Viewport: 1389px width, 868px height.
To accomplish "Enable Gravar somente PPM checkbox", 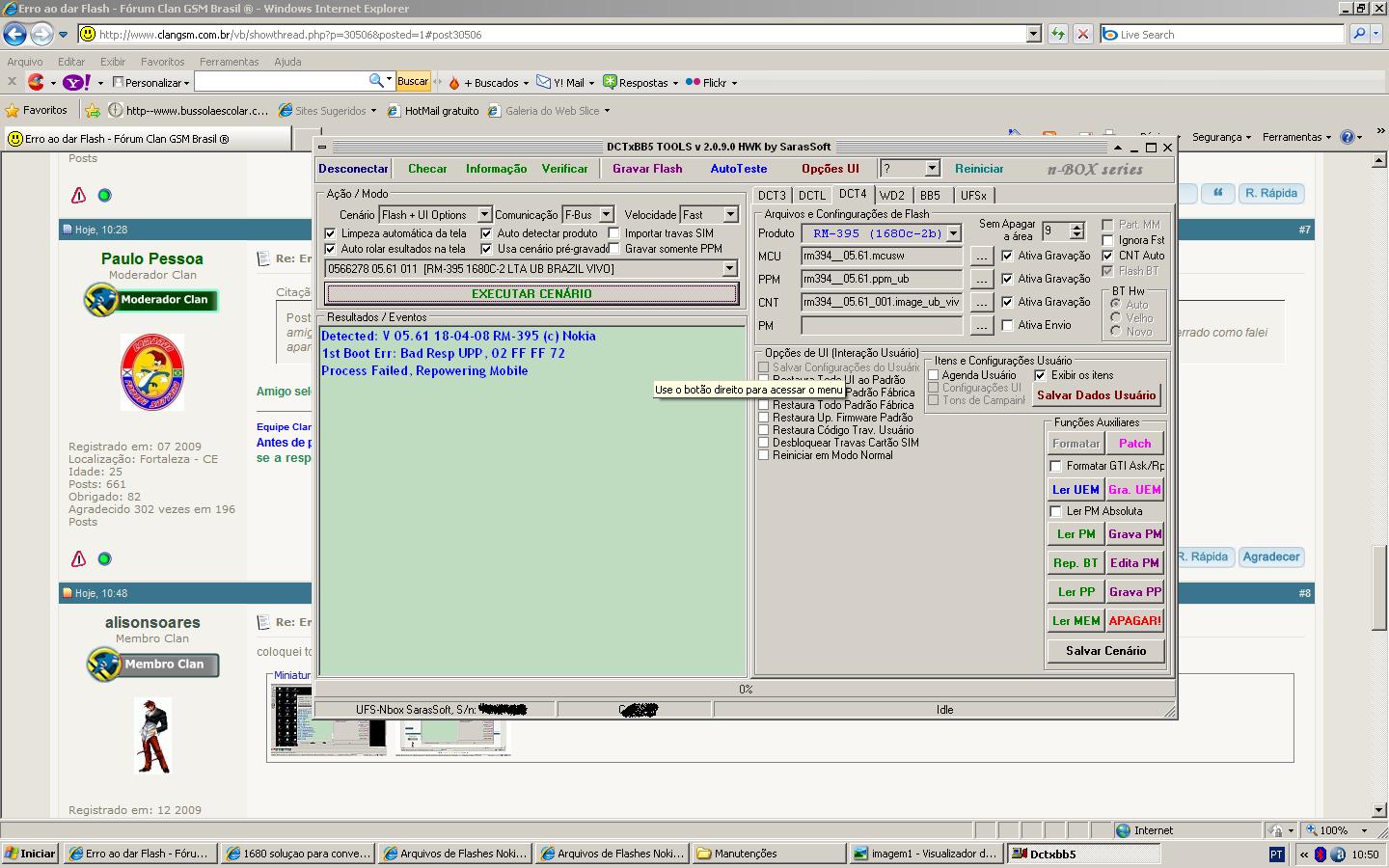I will click(x=614, y=249).
